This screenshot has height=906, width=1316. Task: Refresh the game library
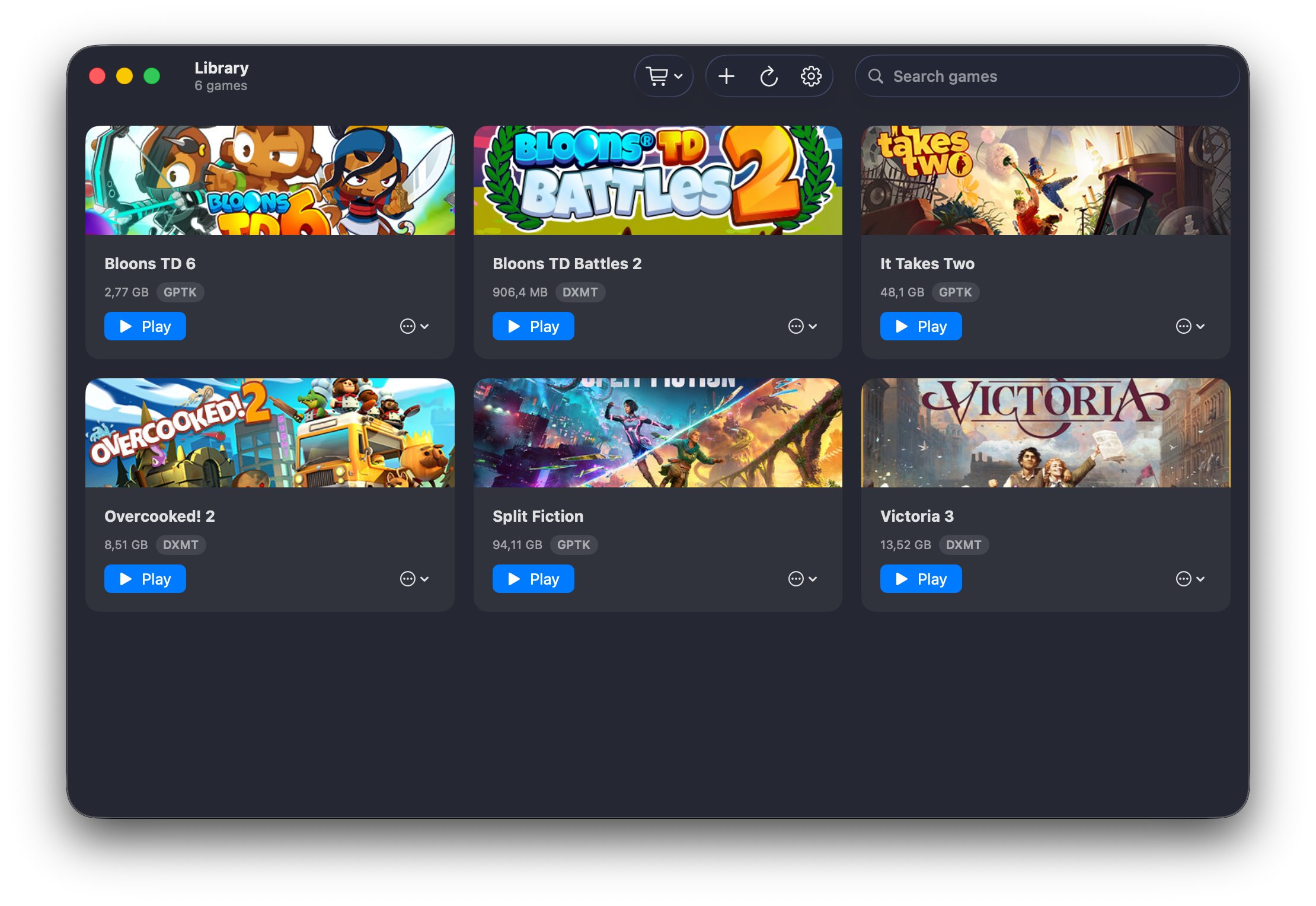point(769,76)
